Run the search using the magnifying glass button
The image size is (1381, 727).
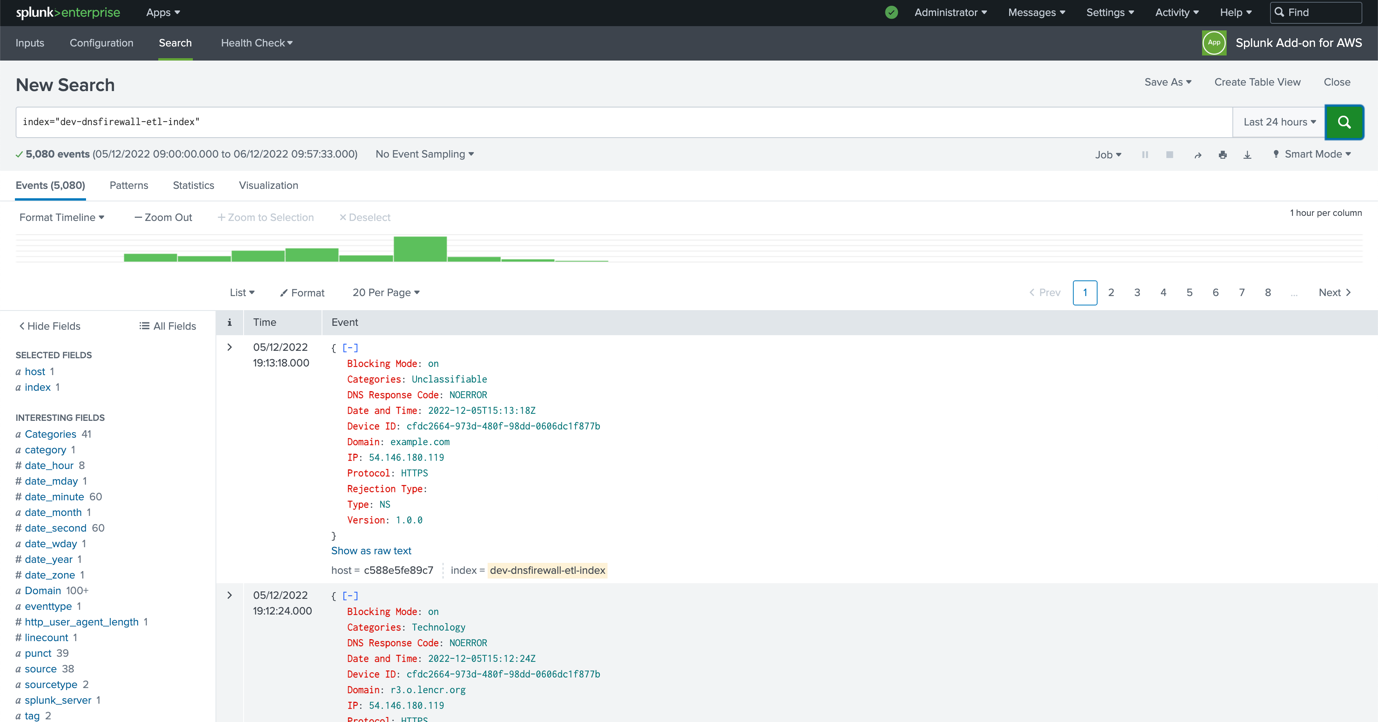(x=1344, y=121)
